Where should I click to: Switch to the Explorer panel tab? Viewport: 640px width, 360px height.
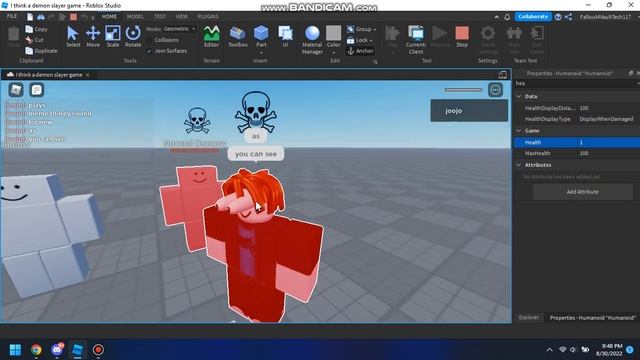click(529, 317)
